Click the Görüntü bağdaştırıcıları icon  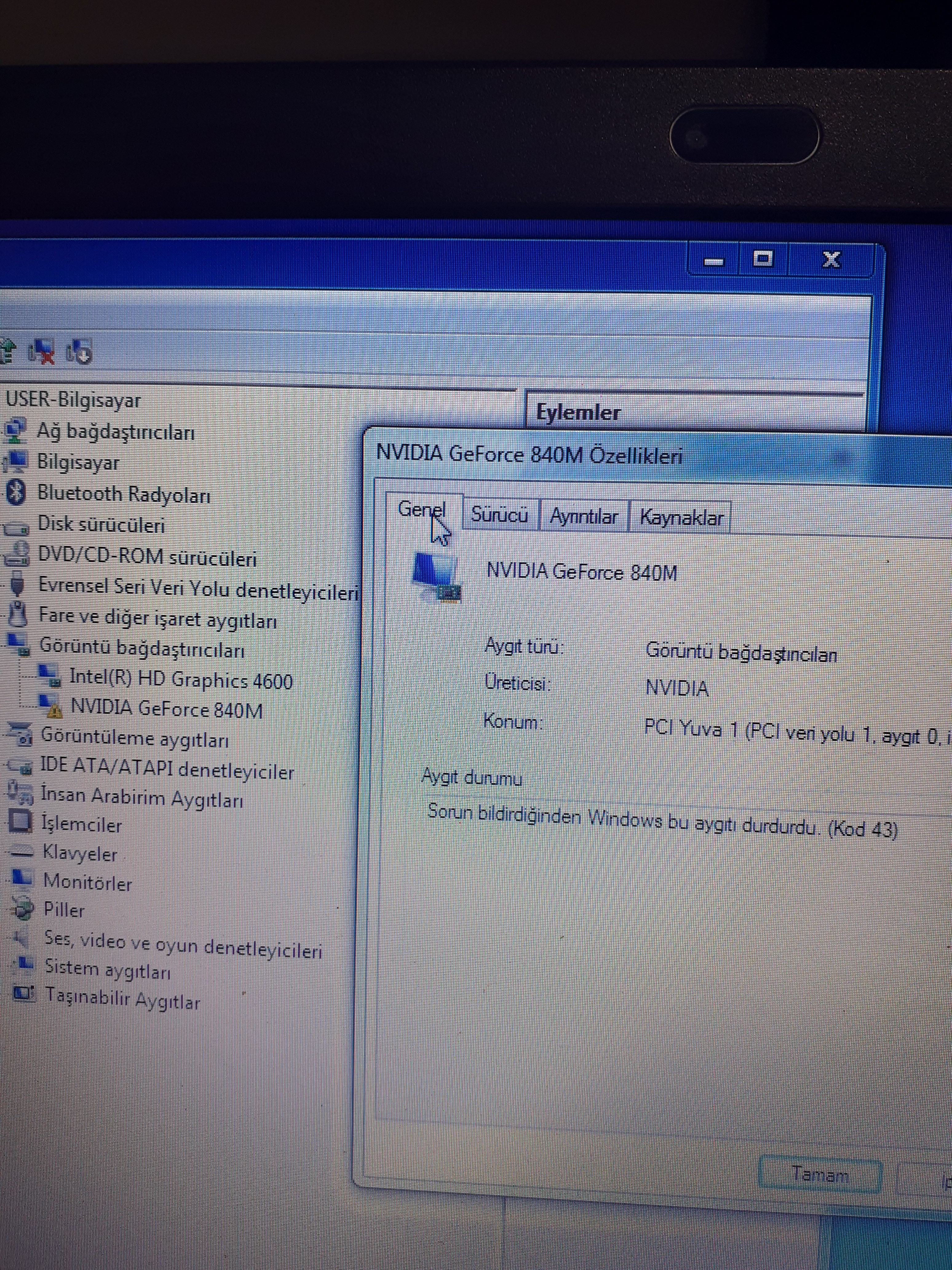point(18,645)
